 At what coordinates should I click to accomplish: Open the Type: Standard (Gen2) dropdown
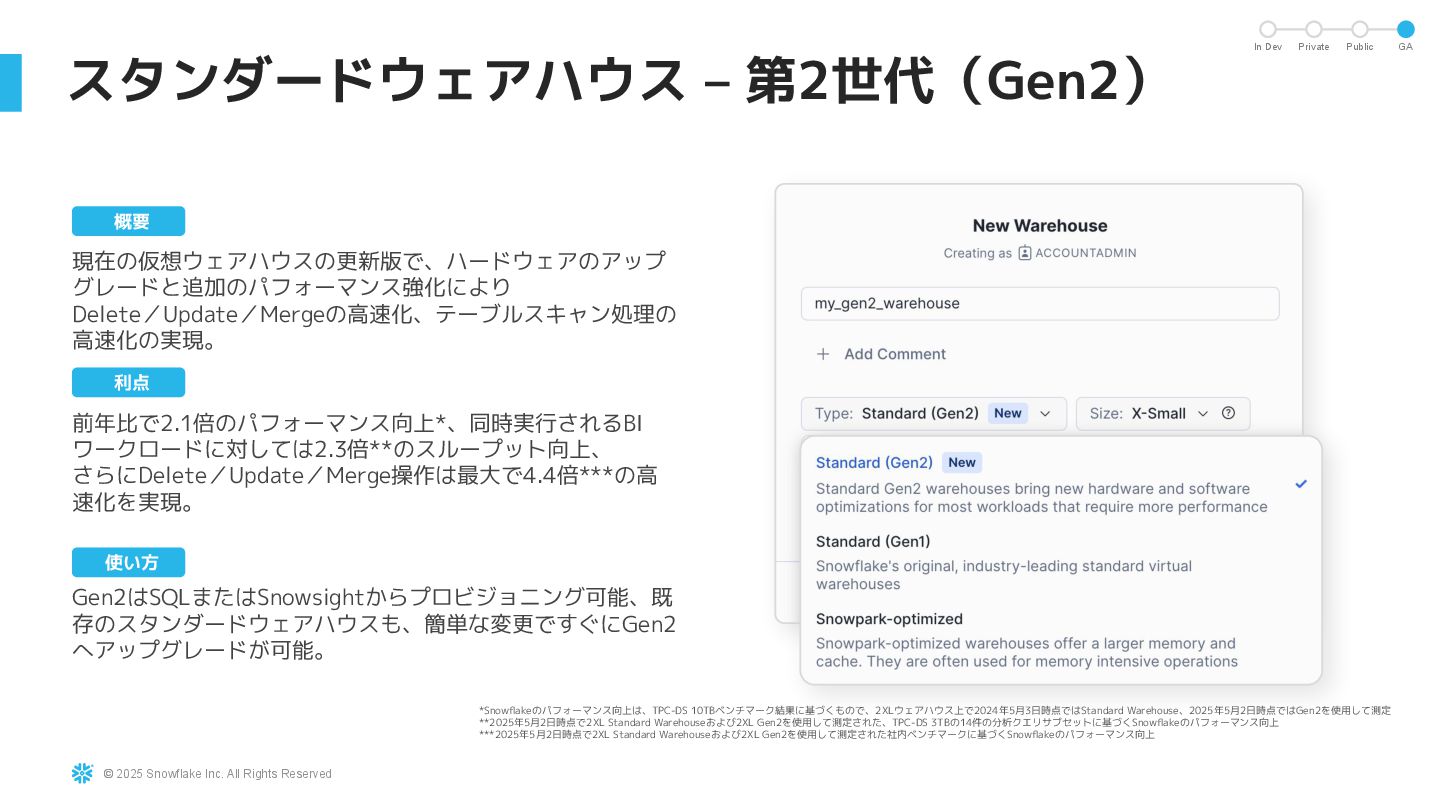934,414
